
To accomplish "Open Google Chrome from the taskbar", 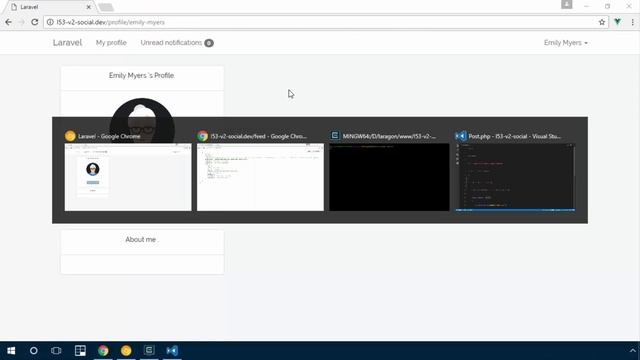I will coord(103,351).
